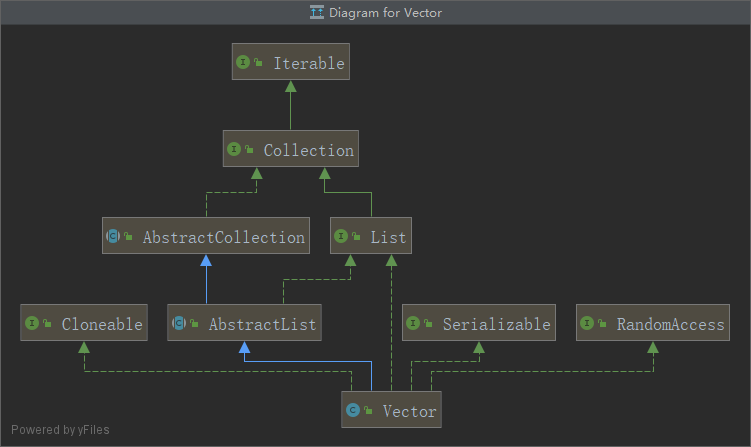
Task: Select the AbstractList text label
Action: pyautogui.click(x=262, y=325)
